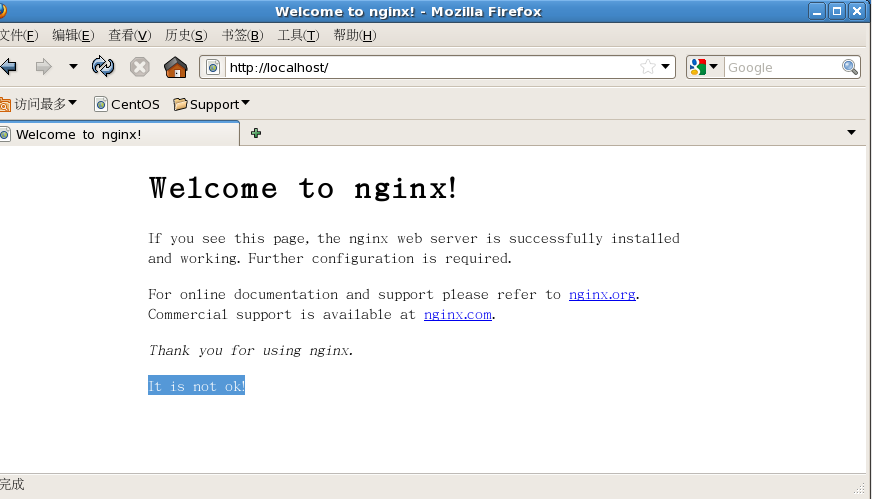The image size is (872, 499).
Task: Expand the Support bookmarks folder
Action: pos(211,104)
